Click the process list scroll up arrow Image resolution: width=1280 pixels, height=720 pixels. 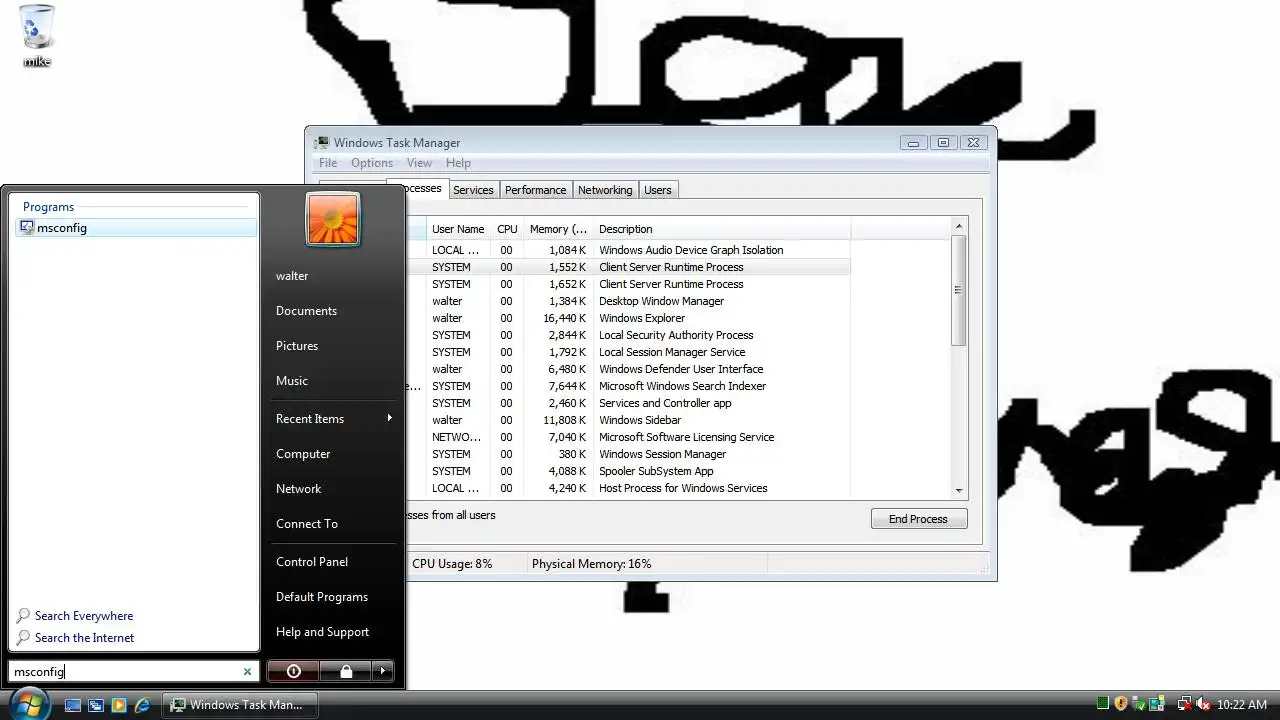click(x=958, y=226)
